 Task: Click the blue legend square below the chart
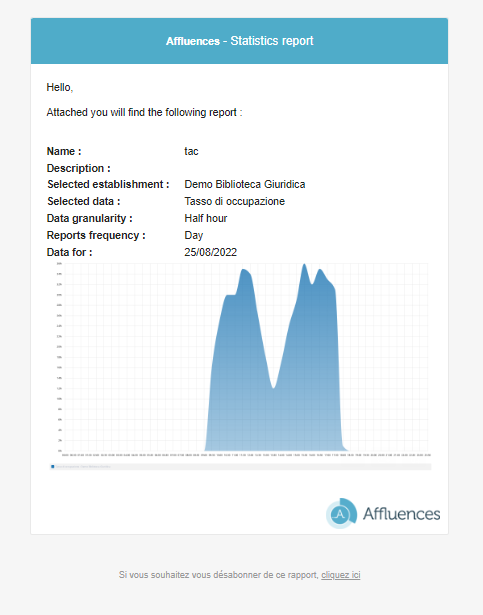click(x=53, y=467)
